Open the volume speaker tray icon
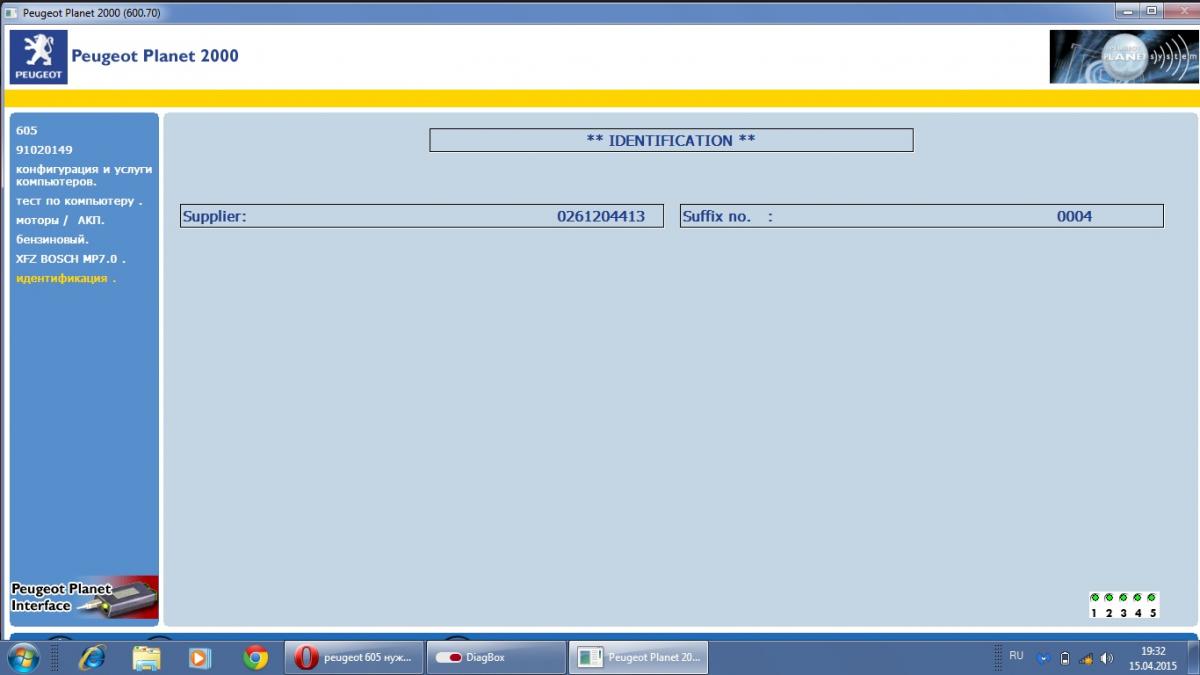 point(1106,658)
